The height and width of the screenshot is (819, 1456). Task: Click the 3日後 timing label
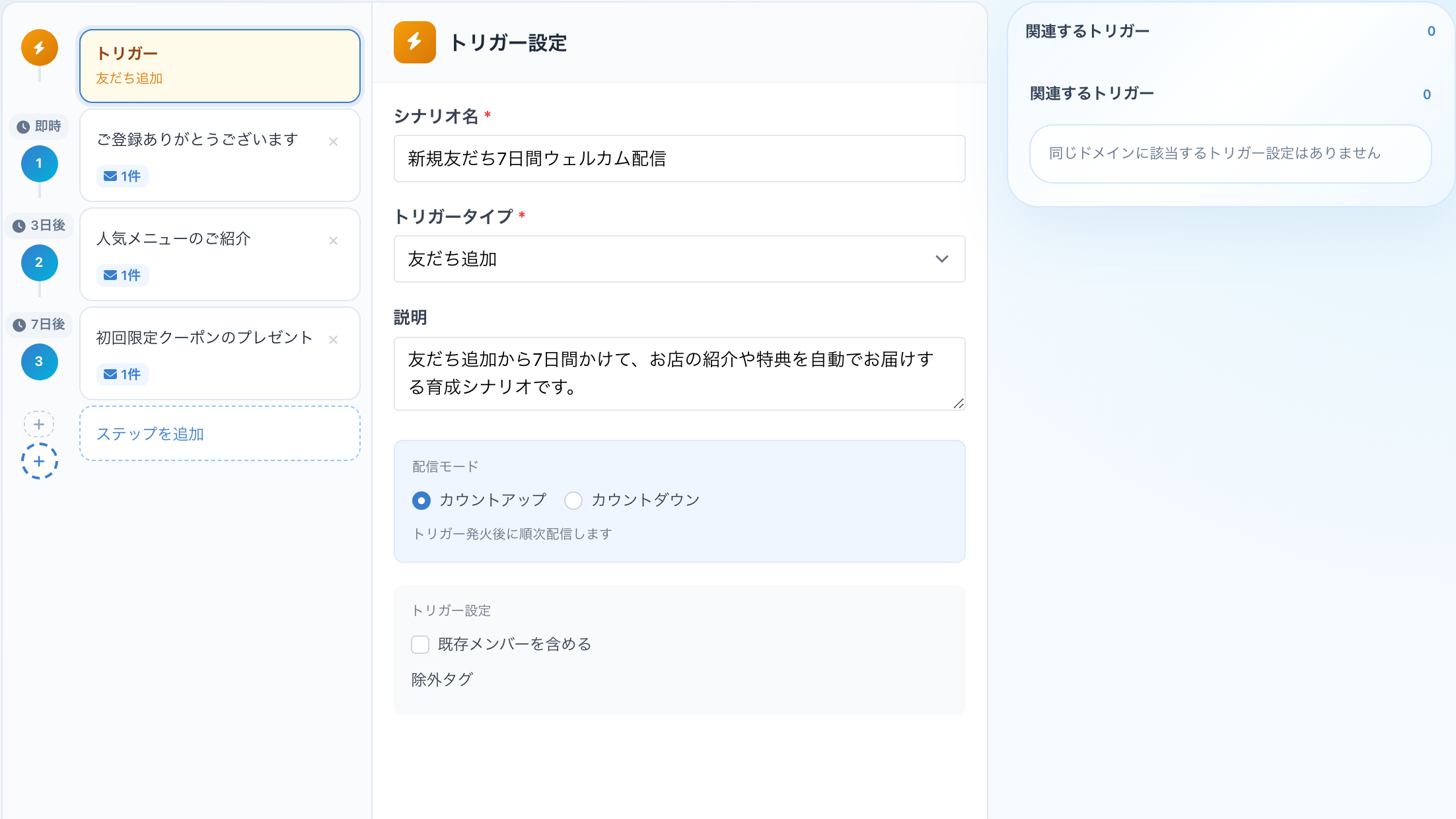tap(39, 225)
